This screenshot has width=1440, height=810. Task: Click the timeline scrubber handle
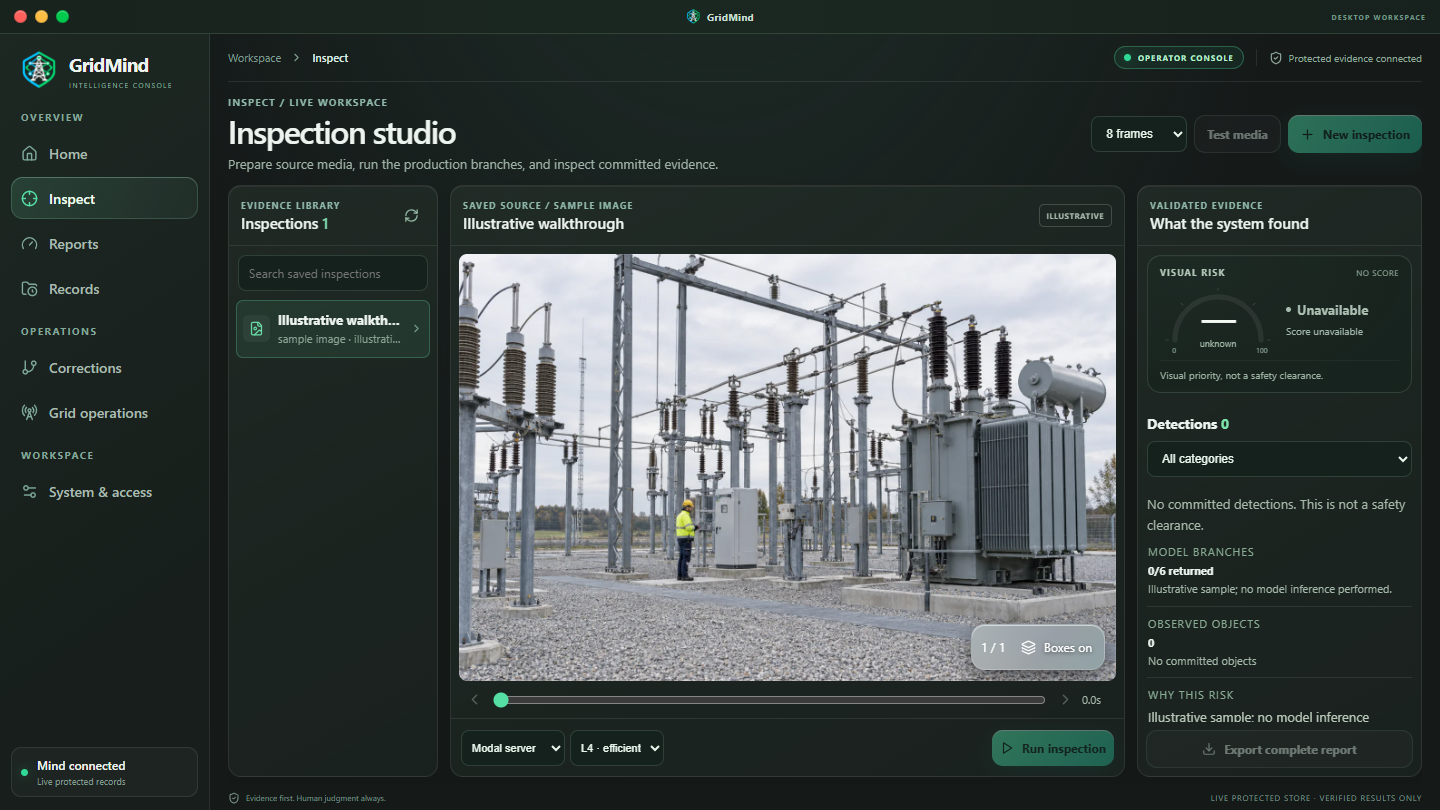point(501,700)
